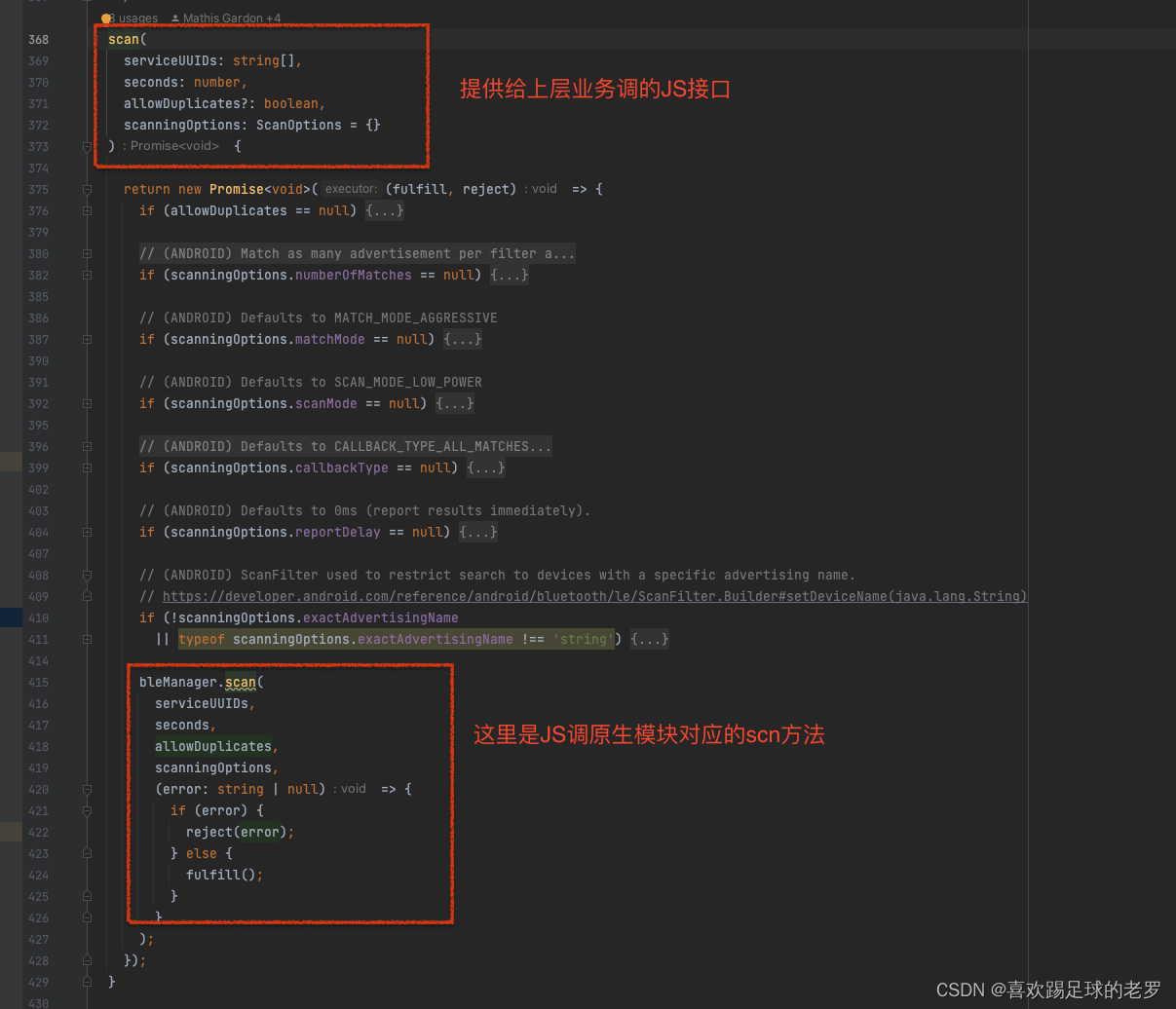Image resolution: width=1176 pixels, height=1009 pixels.
Task: Click the ': Promise<void>' return type hint
Action: coord(171,146)
